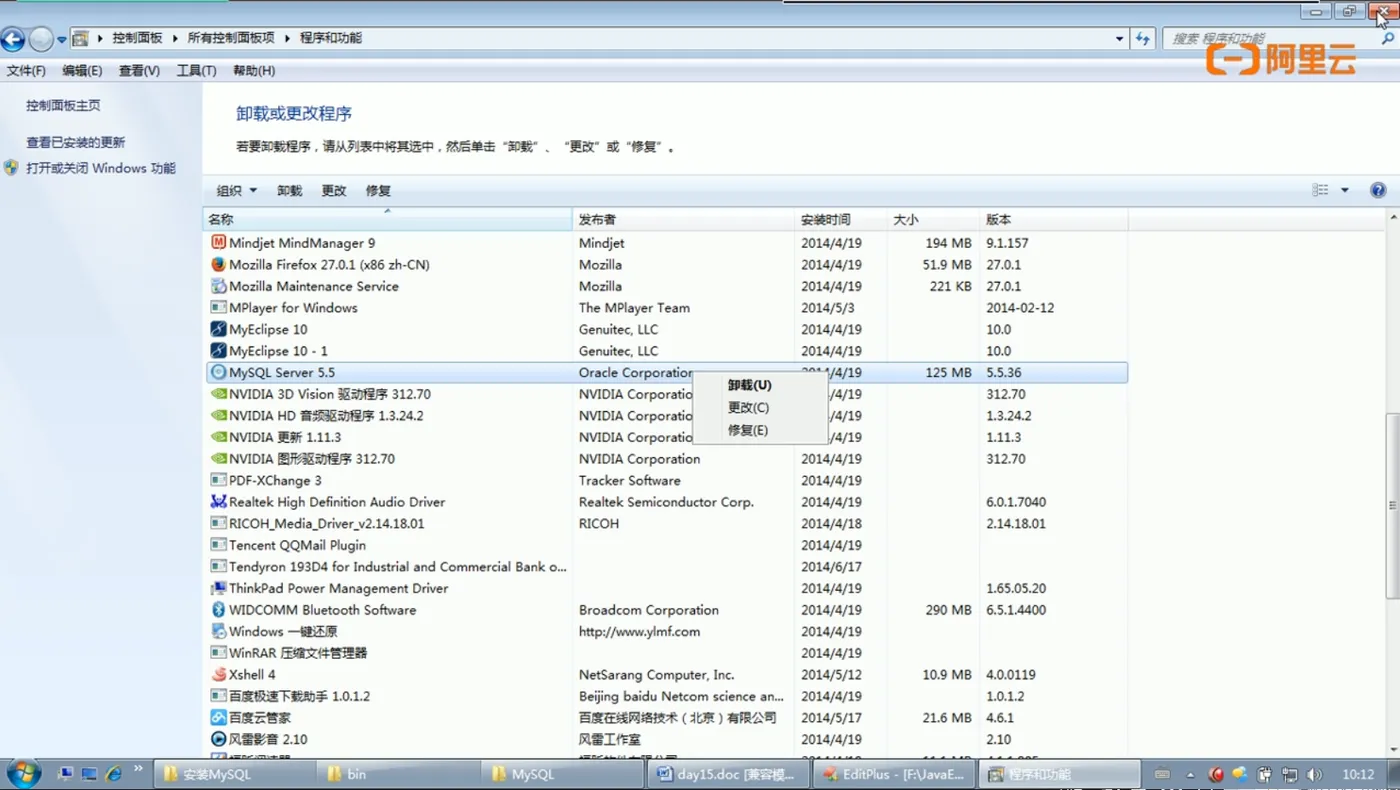Open the view options dropdown arrow
1400x790 pixels.
point(1344,190)
